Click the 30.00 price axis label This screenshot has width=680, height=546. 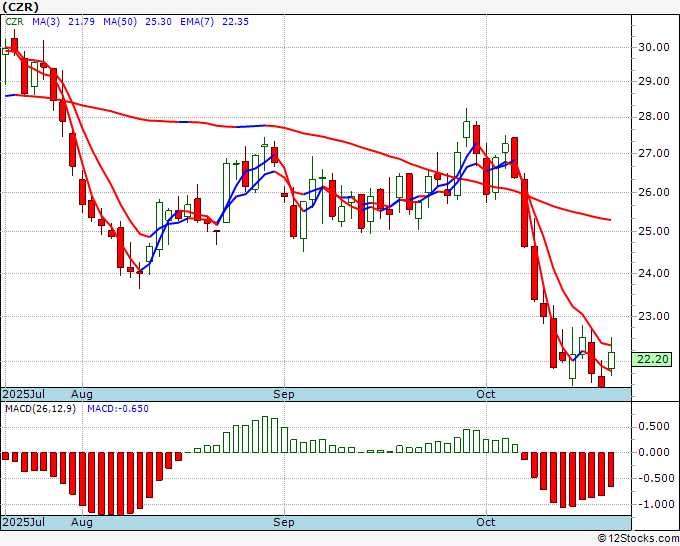click(654, 47)
